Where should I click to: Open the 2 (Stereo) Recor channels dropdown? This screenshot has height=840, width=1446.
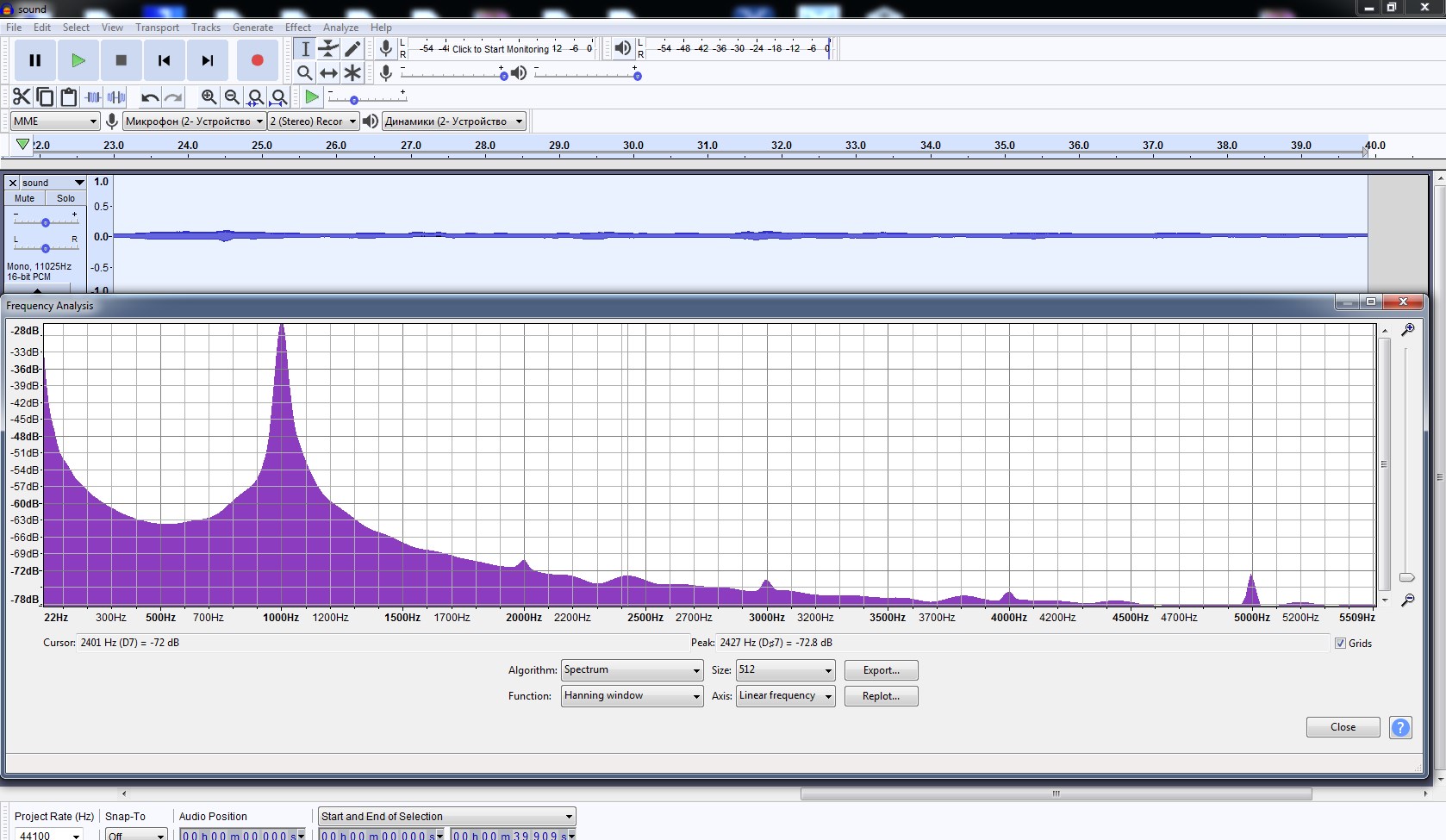[313, 121]
